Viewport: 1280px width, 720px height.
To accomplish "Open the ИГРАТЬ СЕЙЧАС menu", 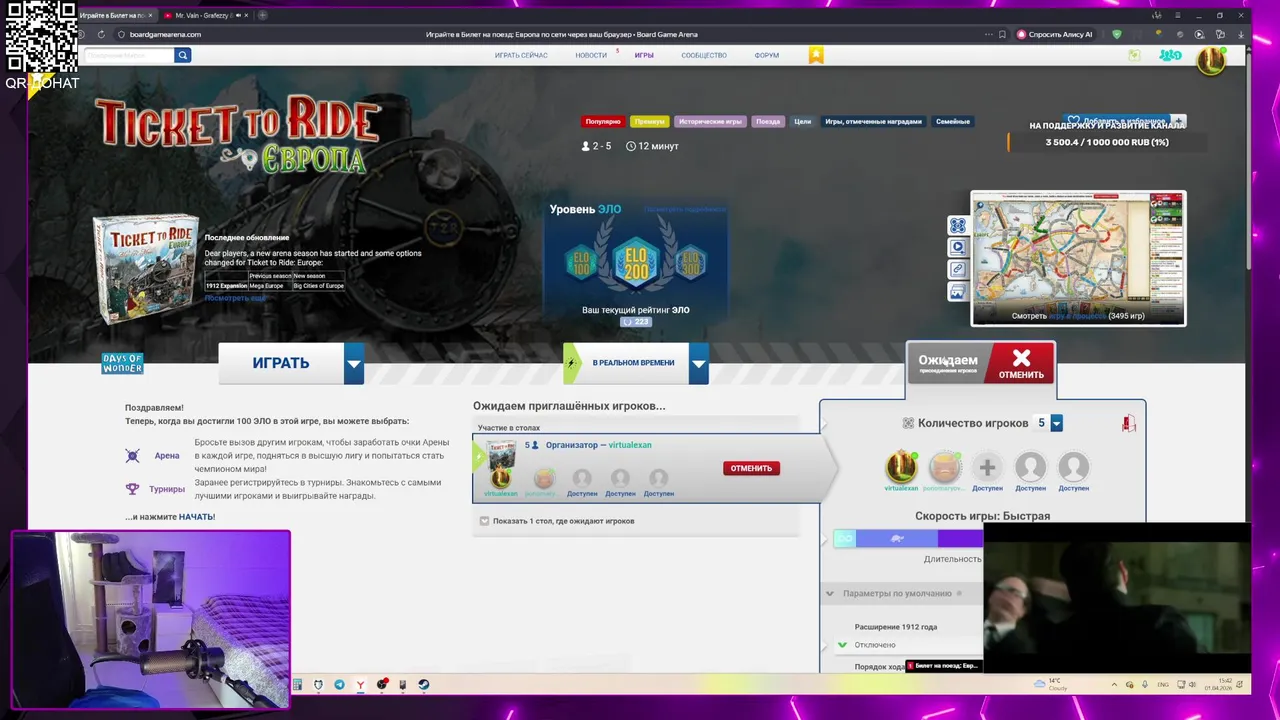I will [x=521, y=55].
